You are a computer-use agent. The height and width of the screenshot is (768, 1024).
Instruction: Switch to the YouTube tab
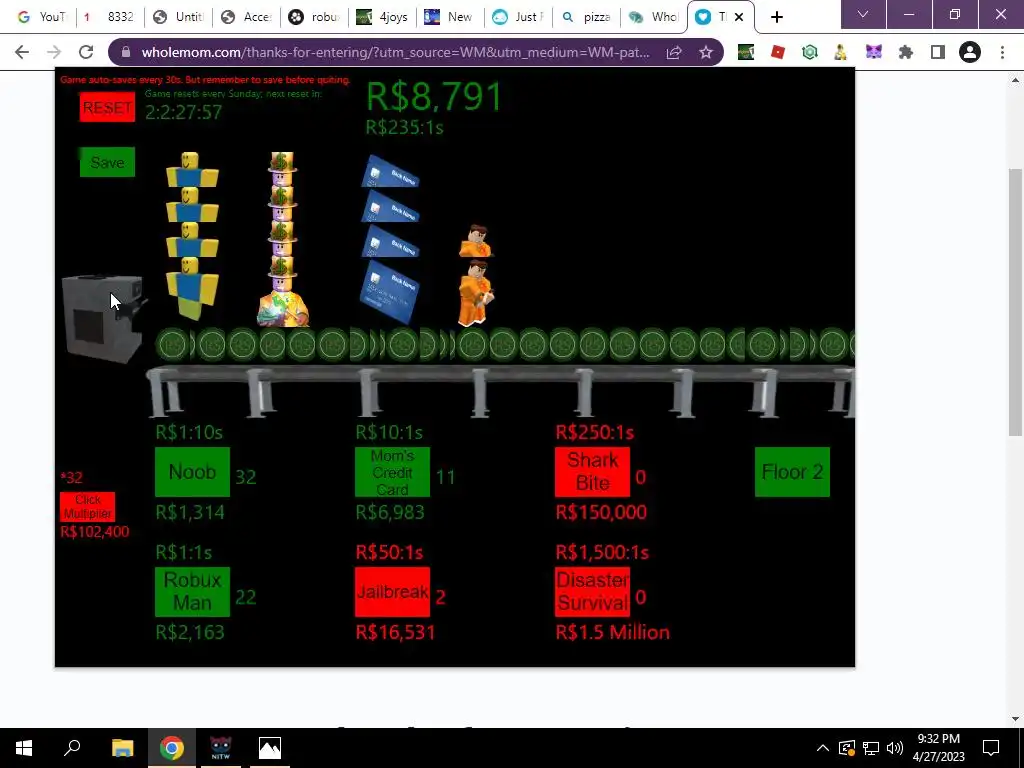tap(43, 17)
